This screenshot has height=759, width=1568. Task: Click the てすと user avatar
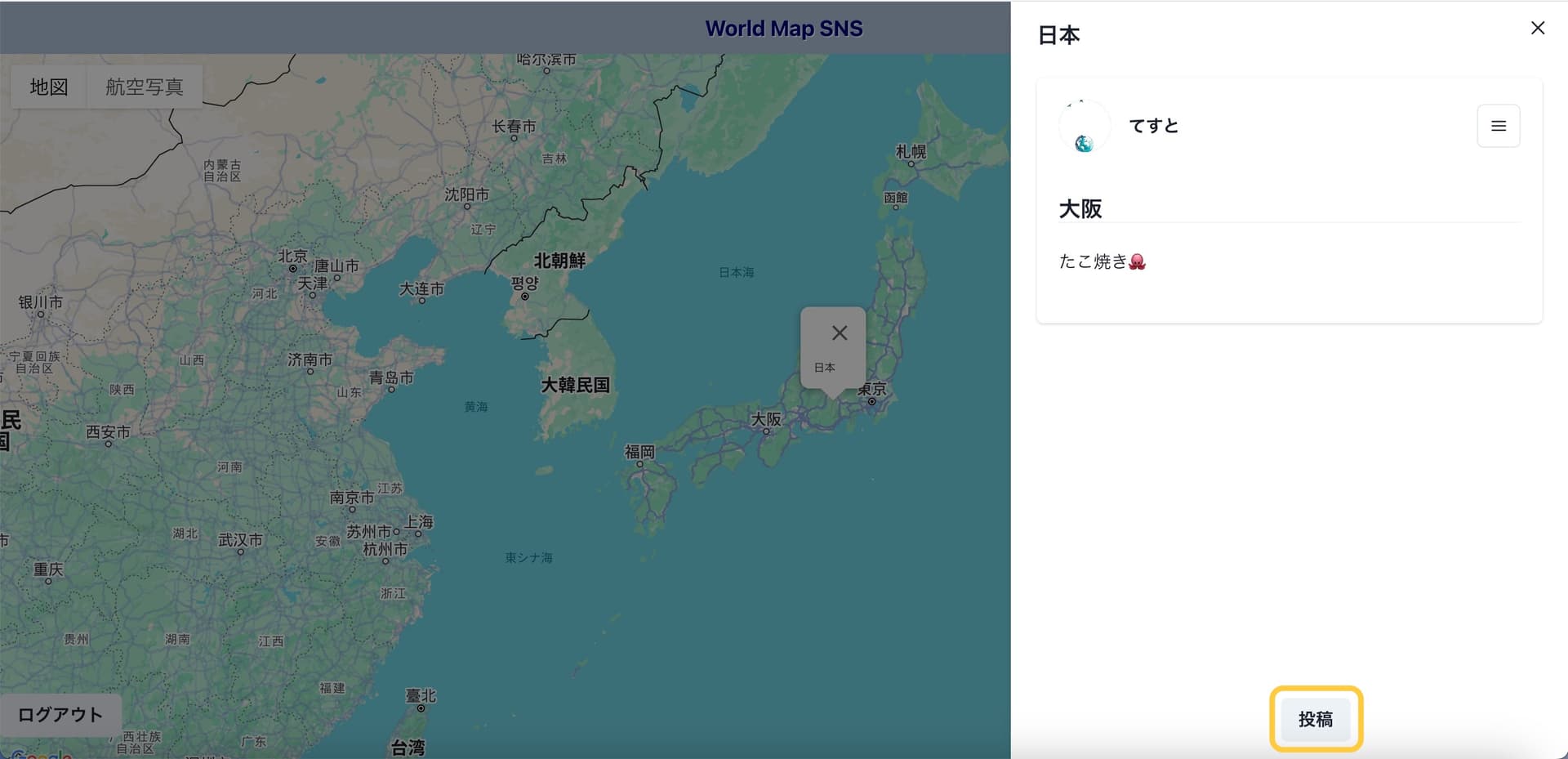pos(1084,127)
